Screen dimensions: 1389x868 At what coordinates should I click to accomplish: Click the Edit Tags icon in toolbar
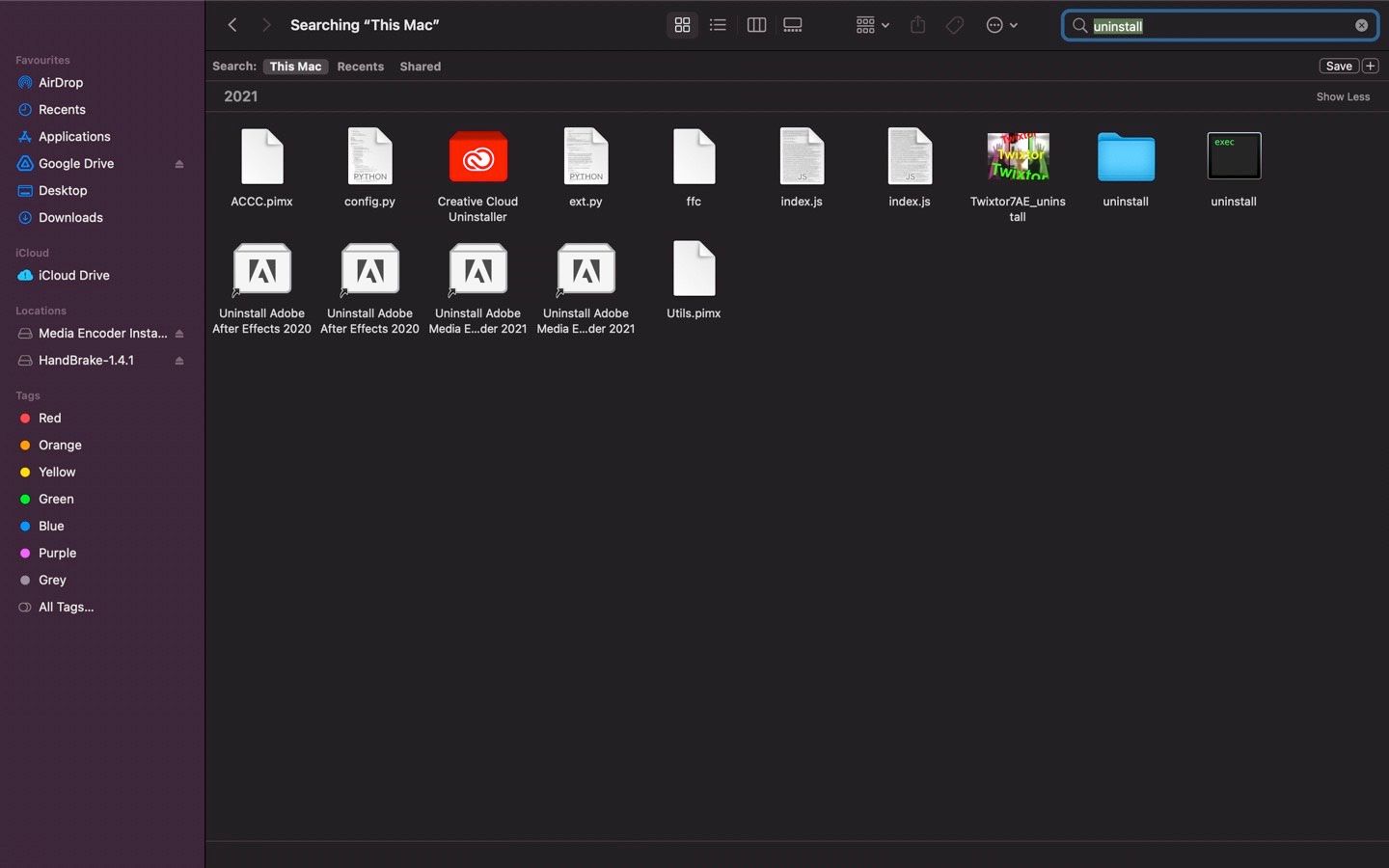click(954, 24)
